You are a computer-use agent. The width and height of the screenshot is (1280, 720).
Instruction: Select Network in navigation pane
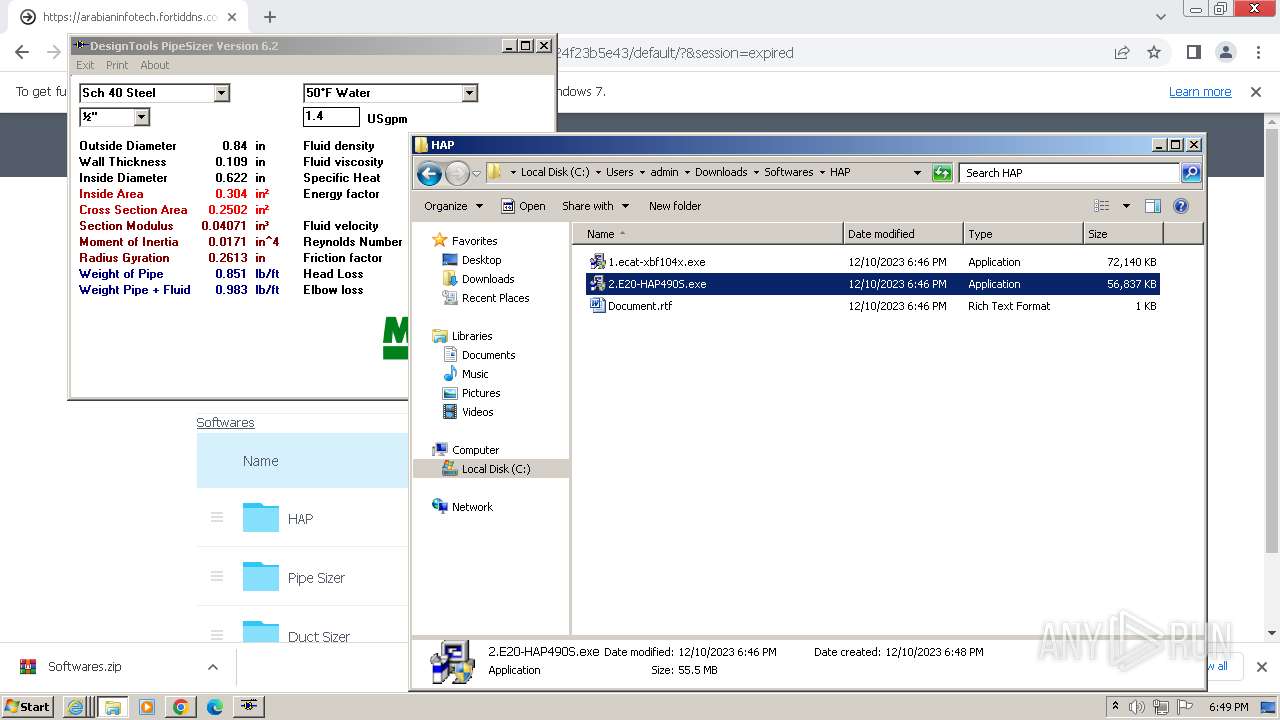[x=471, y=507]
